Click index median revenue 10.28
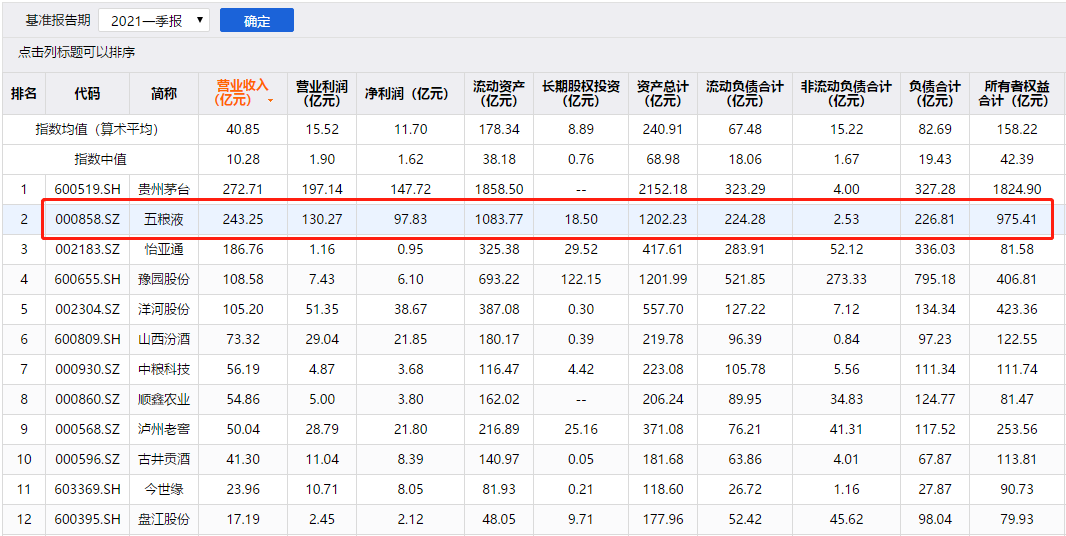Screen dimensions: 1066x536 click(x=243, y=159)
